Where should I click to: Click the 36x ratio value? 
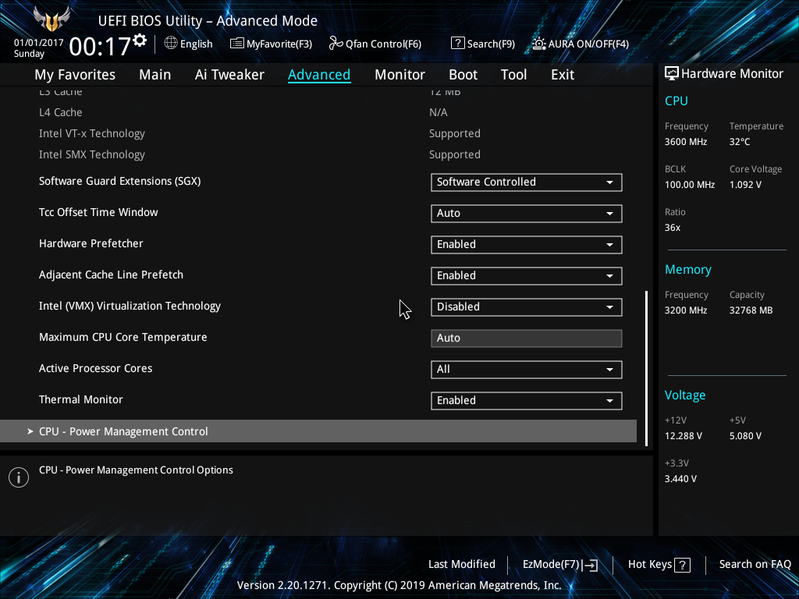(x=672, y=228)
